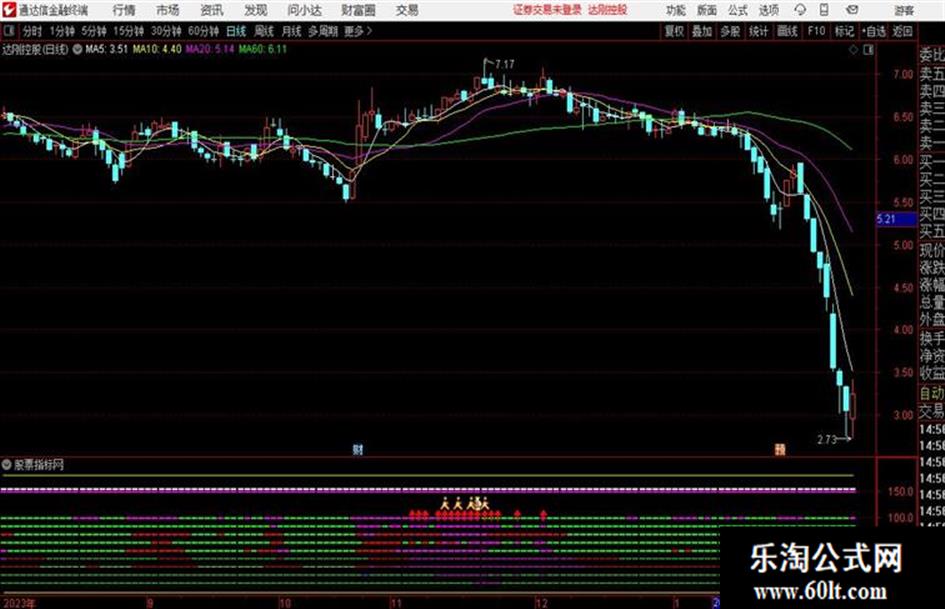Open the mobile phone icon in the title bar

tap(824, 10)
